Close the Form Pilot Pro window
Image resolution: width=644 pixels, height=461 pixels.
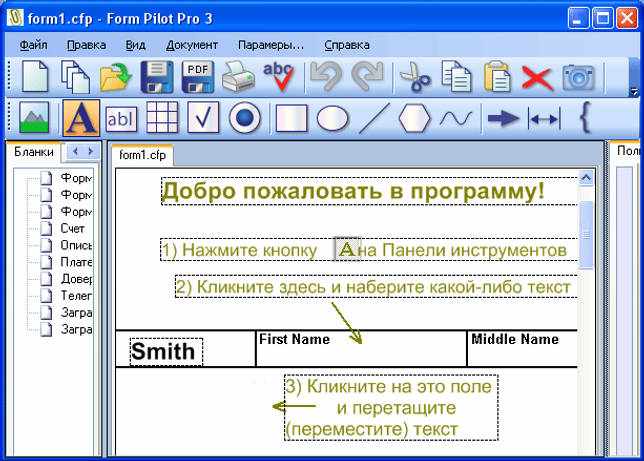(627, 18)
